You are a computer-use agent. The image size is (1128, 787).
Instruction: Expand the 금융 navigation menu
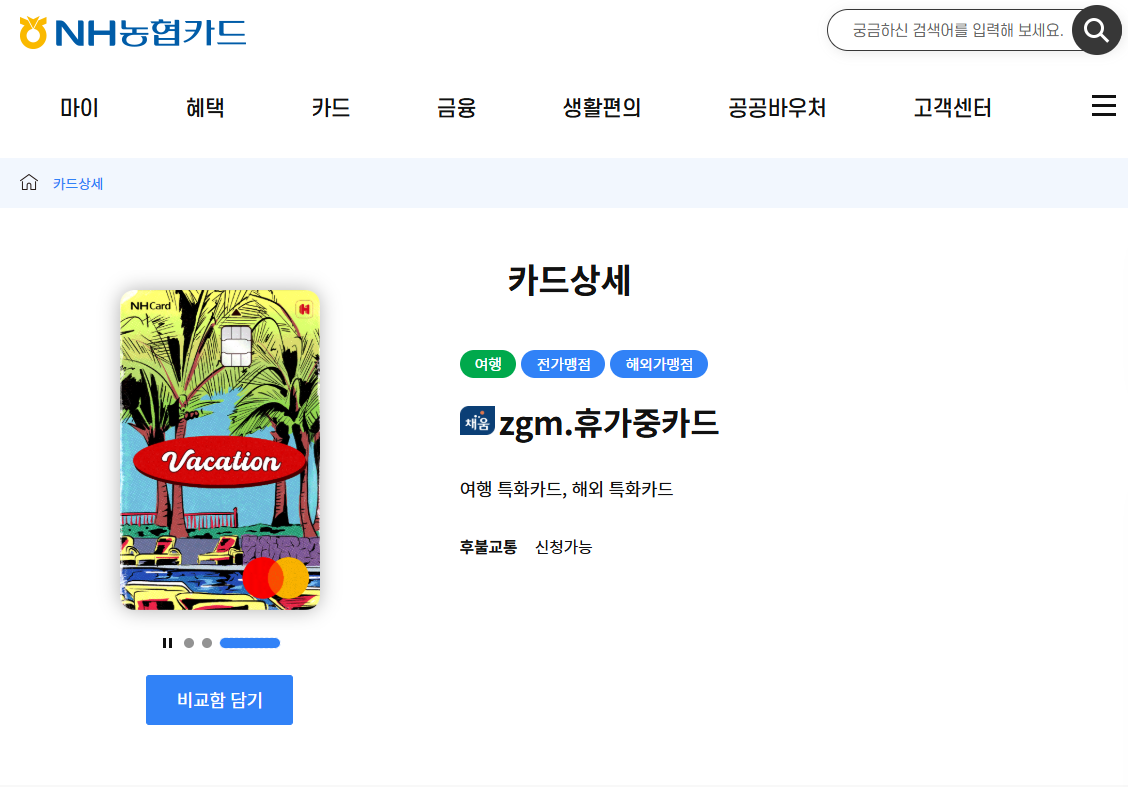pos(456,108)
